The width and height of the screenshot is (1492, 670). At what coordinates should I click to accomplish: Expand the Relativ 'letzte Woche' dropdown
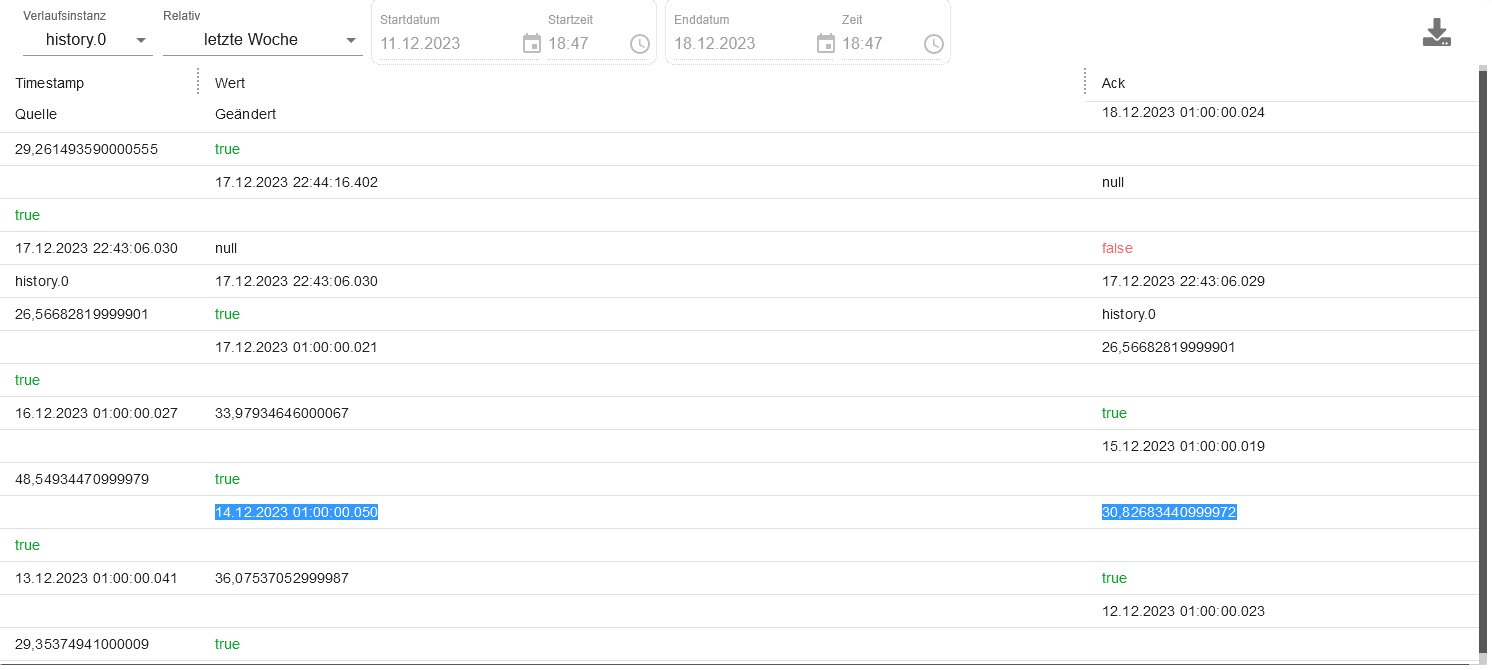[262, 40]
